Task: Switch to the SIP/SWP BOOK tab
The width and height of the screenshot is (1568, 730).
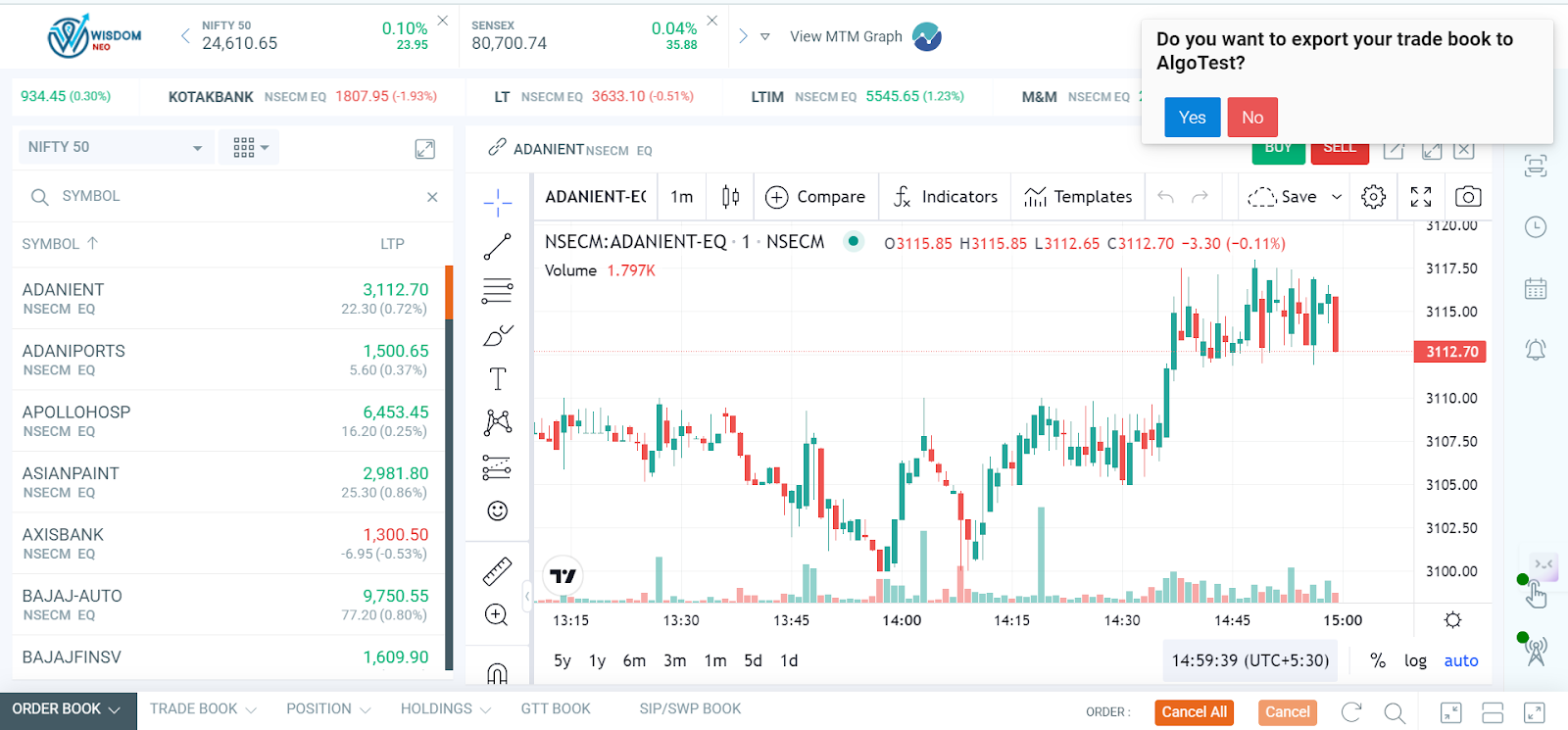Action: (690, 709)
